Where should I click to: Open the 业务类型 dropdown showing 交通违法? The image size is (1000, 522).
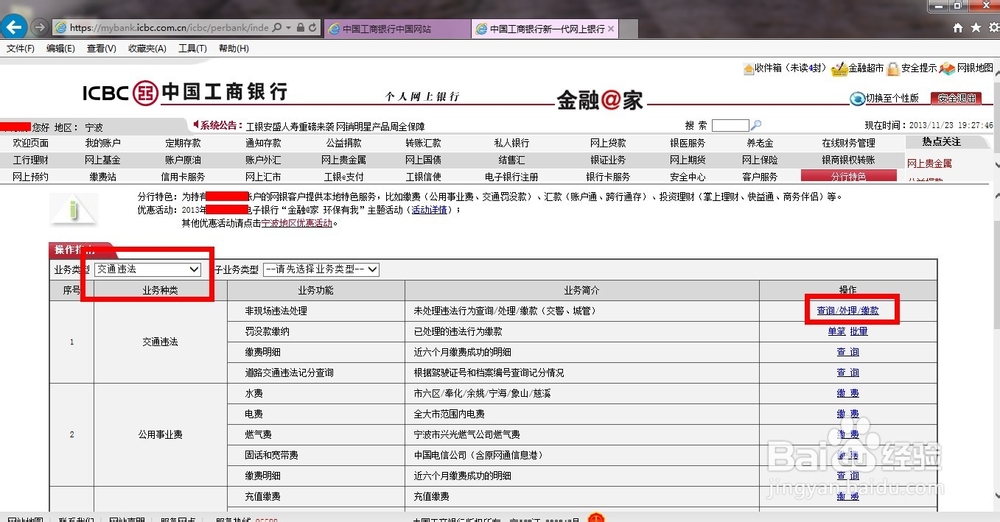point(148,269)
